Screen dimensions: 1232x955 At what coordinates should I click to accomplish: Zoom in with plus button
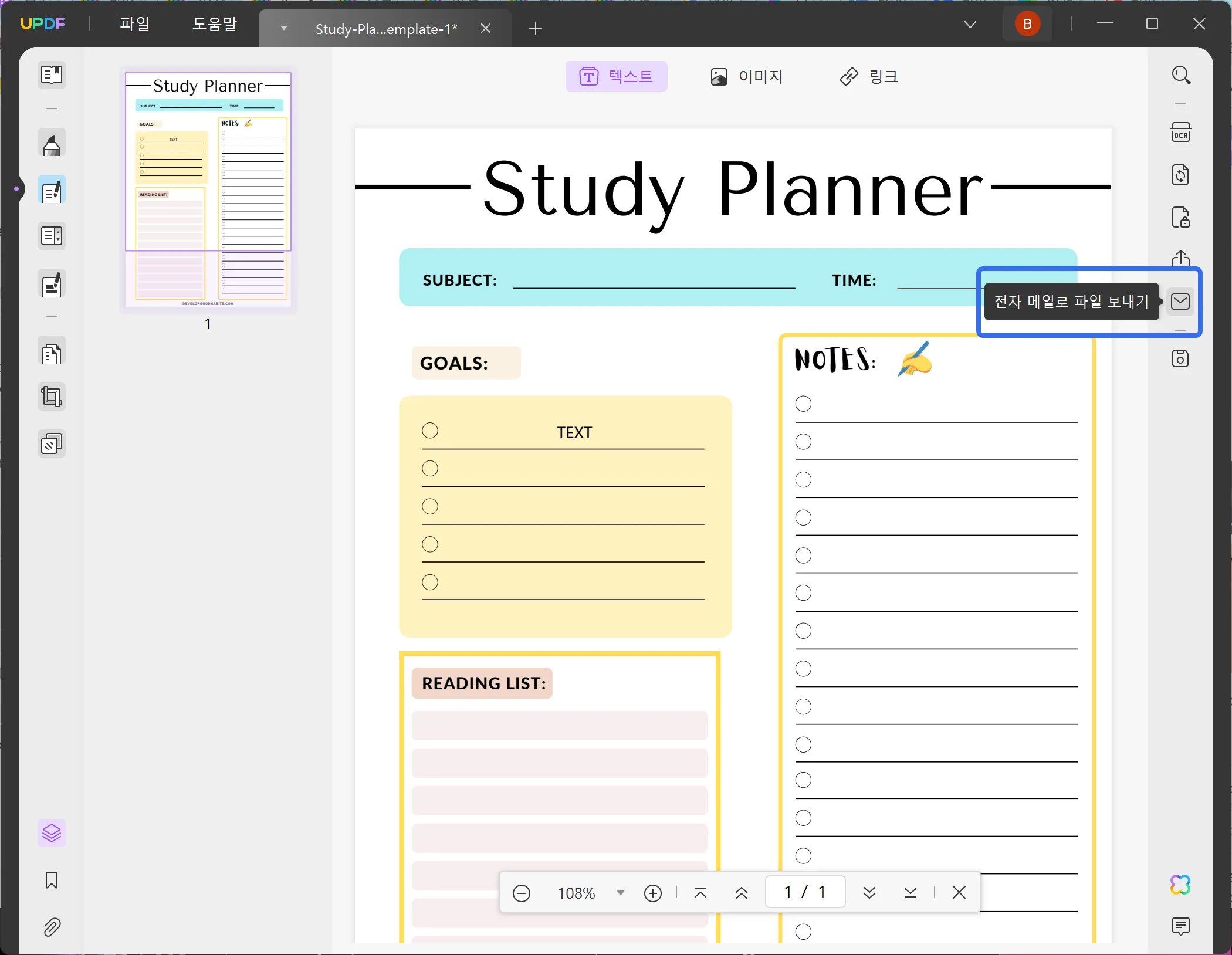653,893
